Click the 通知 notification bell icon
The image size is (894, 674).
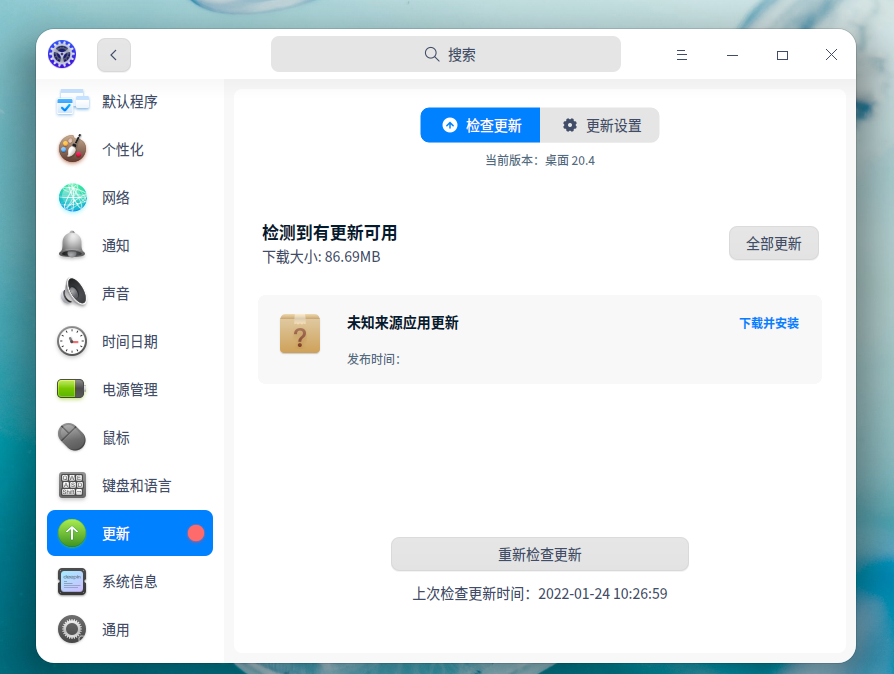[72, 245]
